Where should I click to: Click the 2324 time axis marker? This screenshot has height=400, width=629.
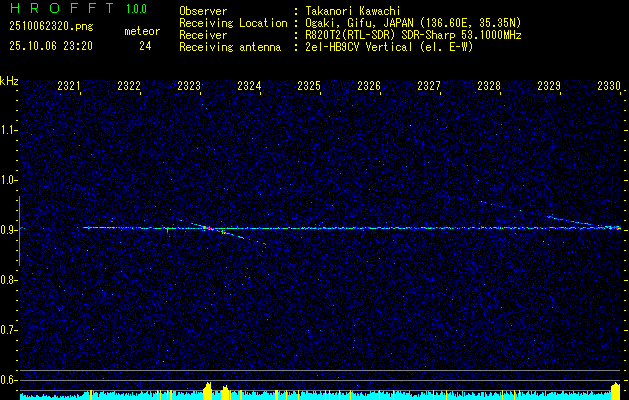pyautogui.click(x=249, y=85)
